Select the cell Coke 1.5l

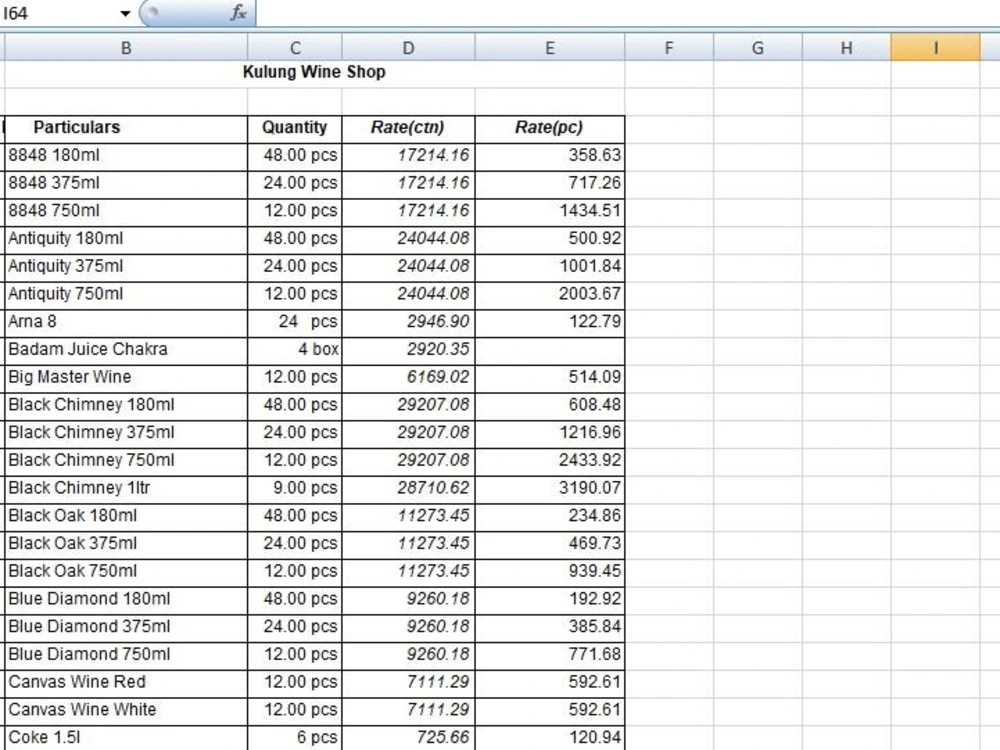[126, 738]
